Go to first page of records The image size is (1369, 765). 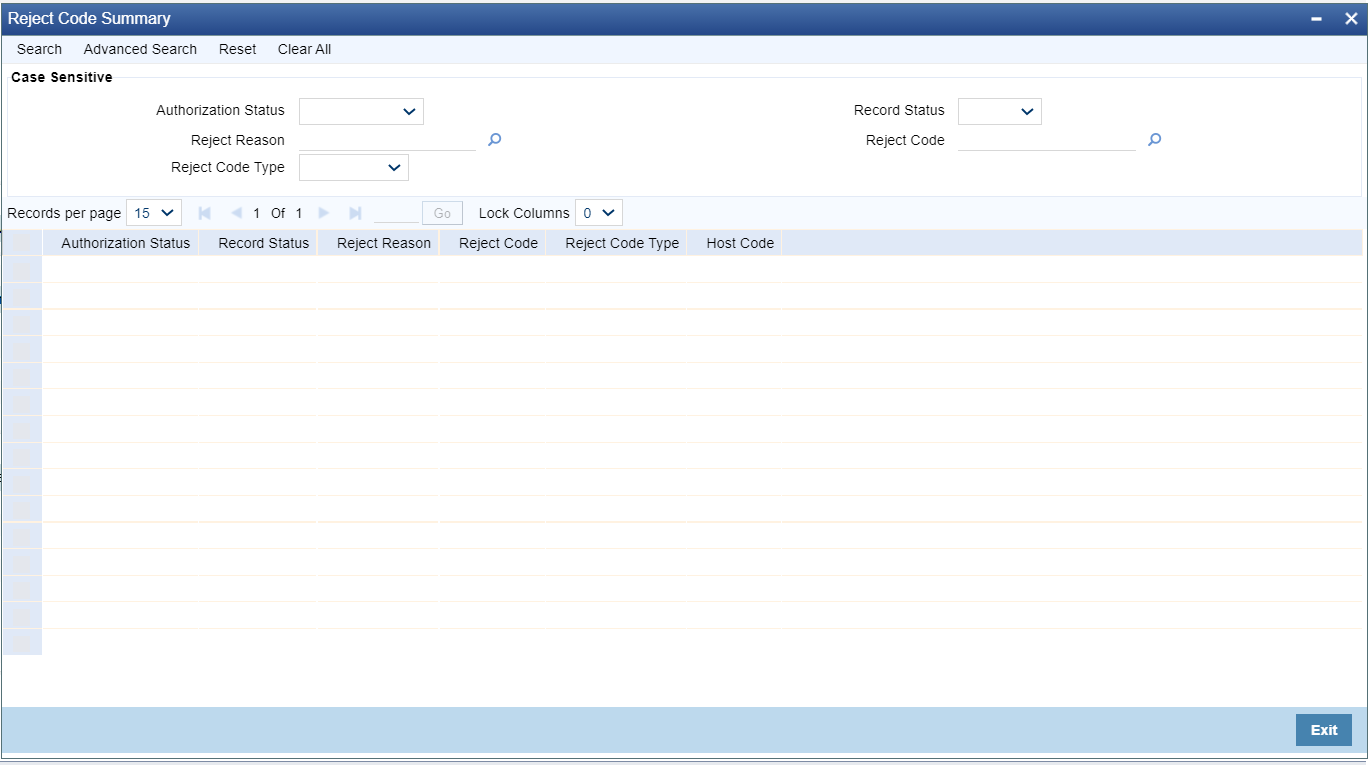205,213
